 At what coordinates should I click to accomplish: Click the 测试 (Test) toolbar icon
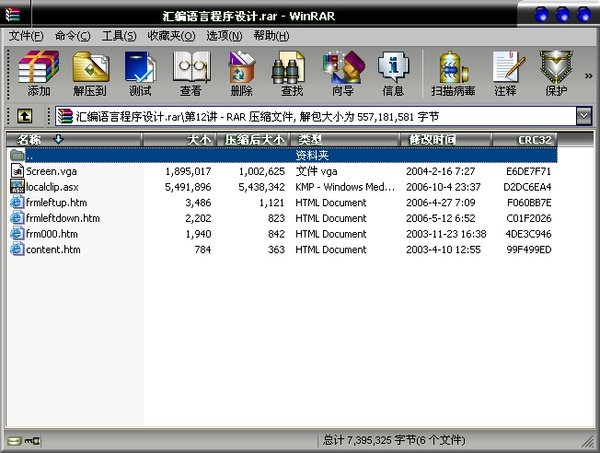[x=140, y=72]
